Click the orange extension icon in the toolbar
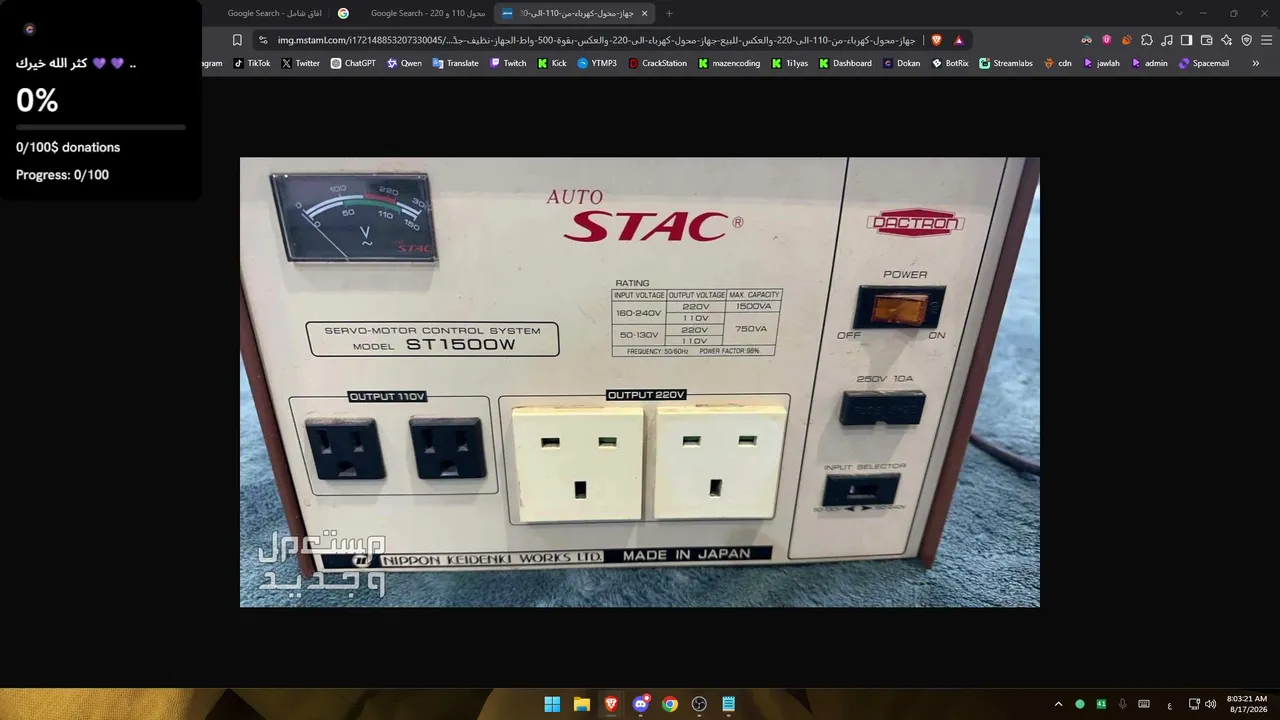 tap(1127, 40)
